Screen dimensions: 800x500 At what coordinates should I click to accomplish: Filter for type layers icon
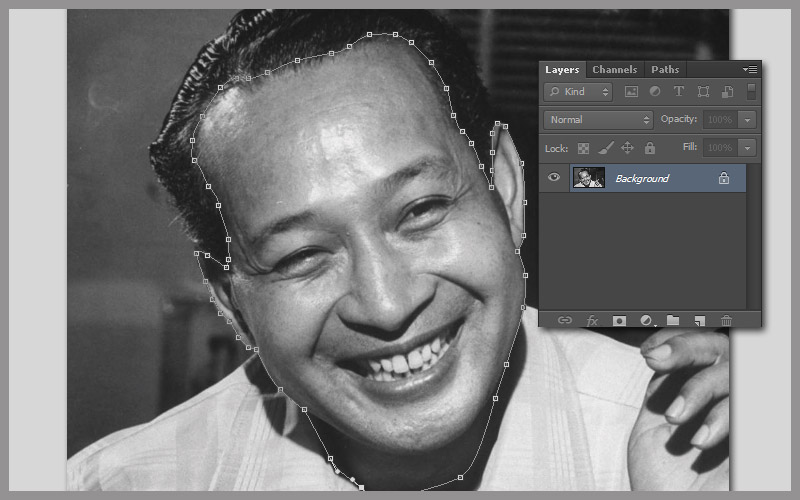[x=679, y=92]
